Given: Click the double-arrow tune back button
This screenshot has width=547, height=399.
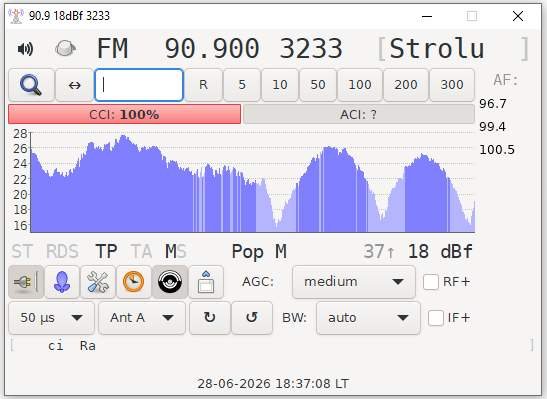Looking at the screenshot, I should coord(74,85).
